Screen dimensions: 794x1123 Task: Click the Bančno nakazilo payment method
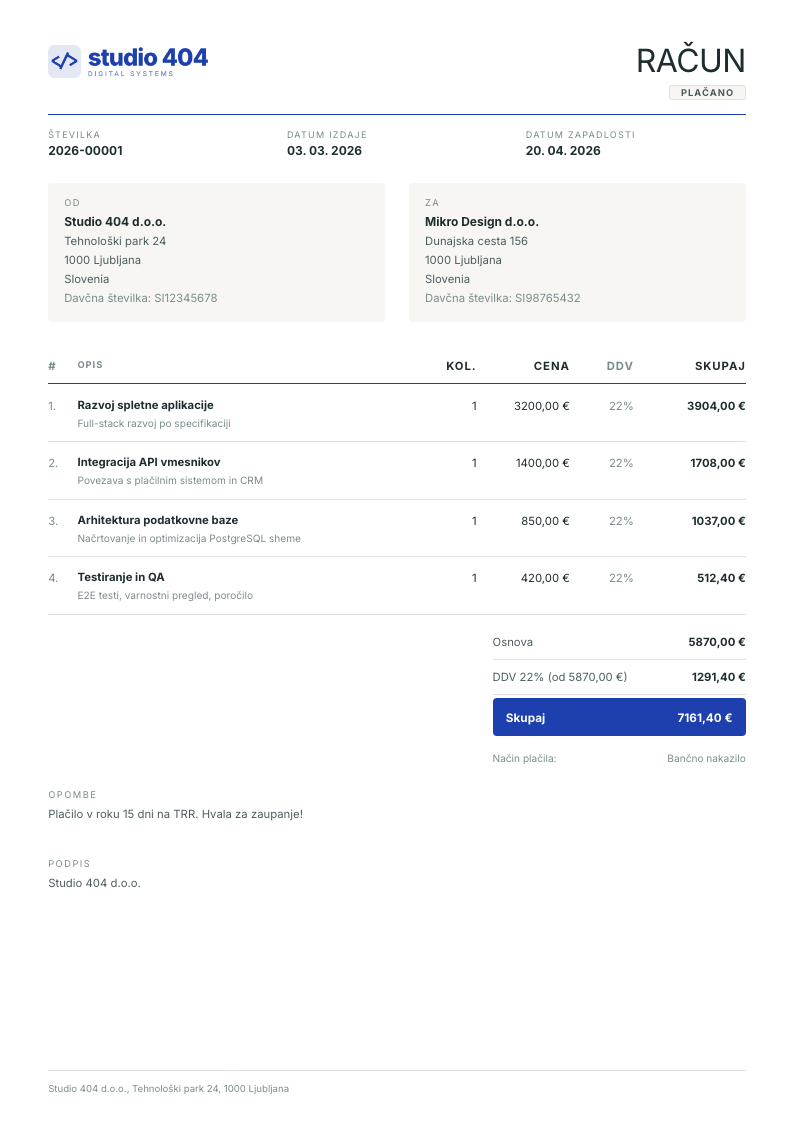coord(706,758)
